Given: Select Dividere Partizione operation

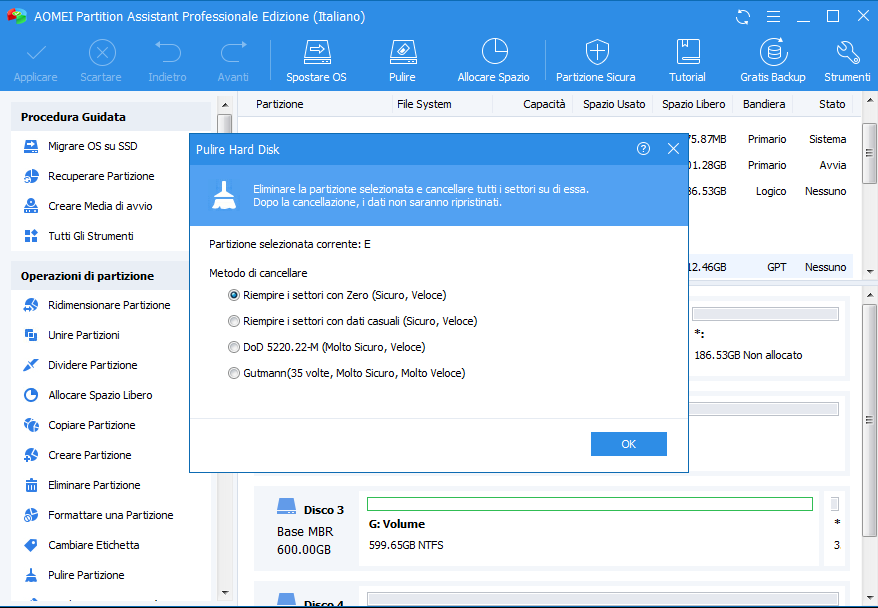Looking at the screenshot, I should [x=81, y=365].
